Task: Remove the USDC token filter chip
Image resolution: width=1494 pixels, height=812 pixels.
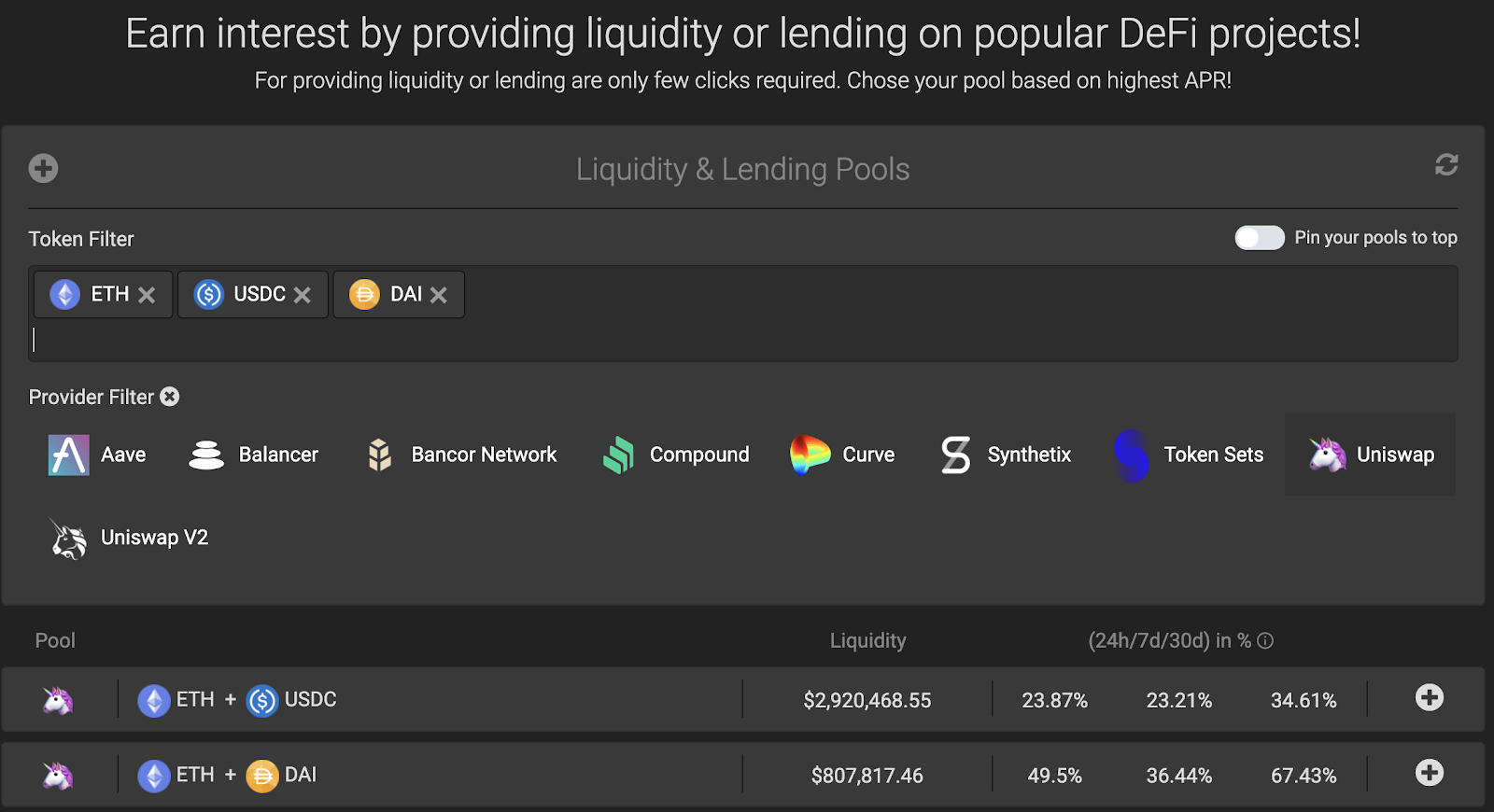Action: pyautogui.click(x=302, y=295)
